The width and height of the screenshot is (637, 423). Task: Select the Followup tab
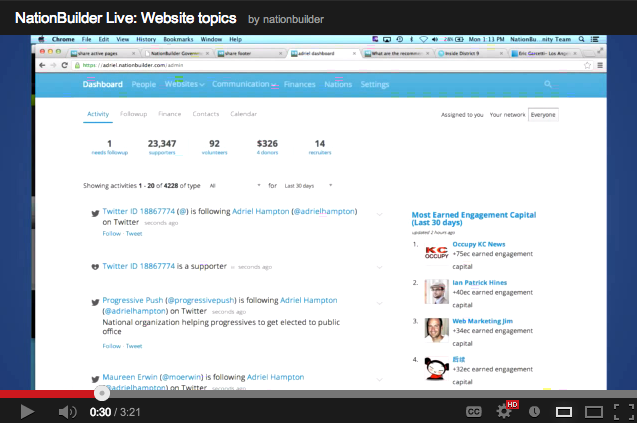coord(133,114)
